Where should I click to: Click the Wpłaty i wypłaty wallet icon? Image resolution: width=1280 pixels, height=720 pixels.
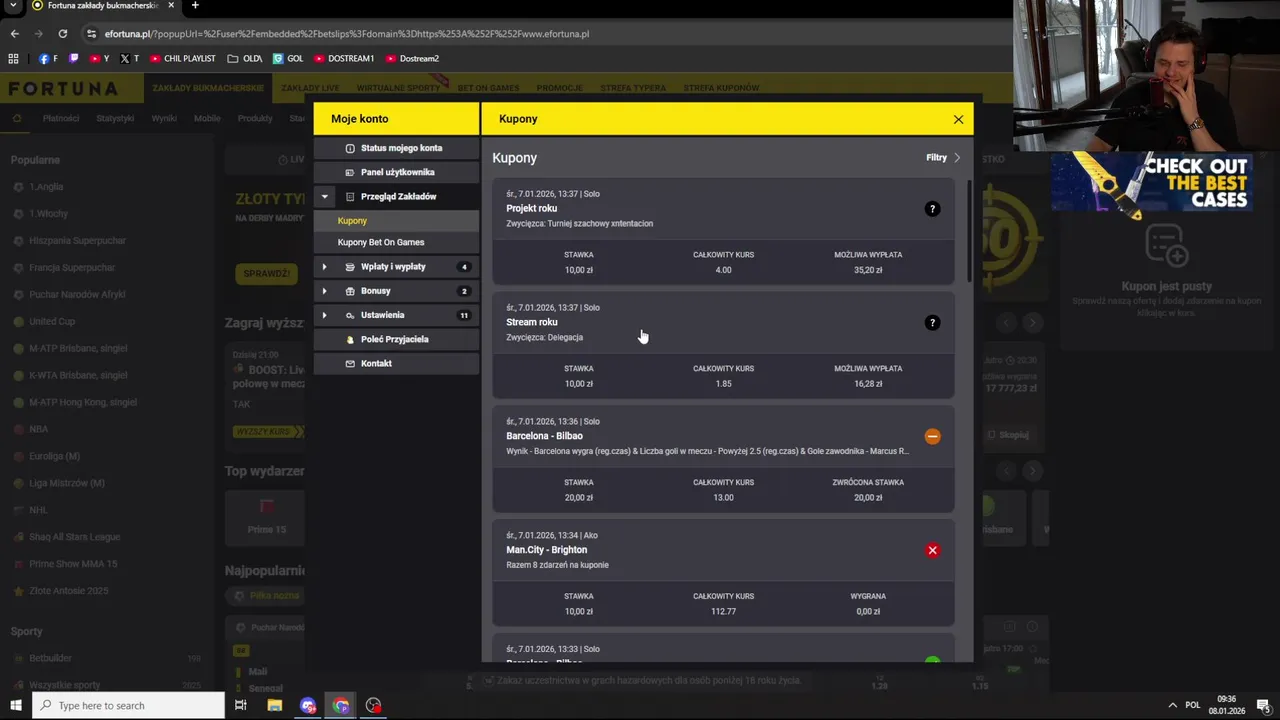[x=350, y=267]
